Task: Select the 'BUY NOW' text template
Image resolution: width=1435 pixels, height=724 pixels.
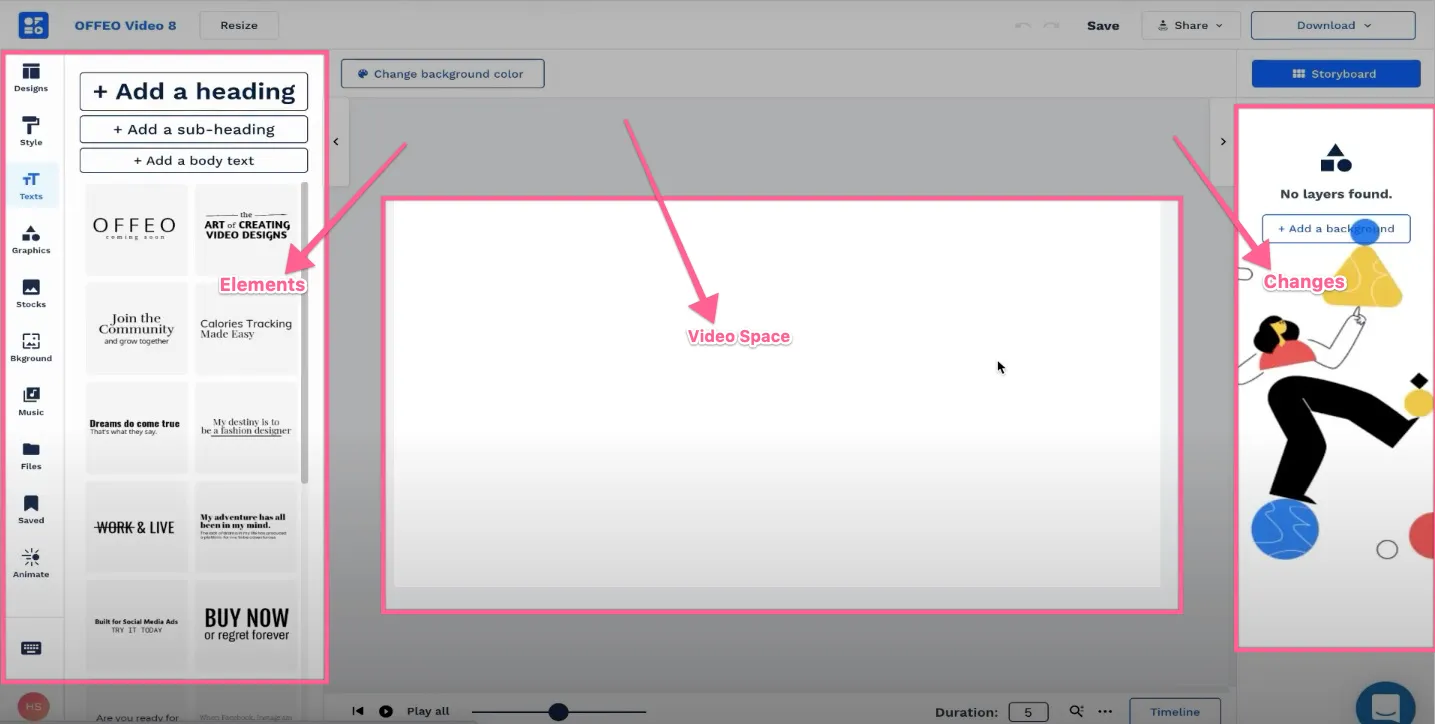Action: 247,625
